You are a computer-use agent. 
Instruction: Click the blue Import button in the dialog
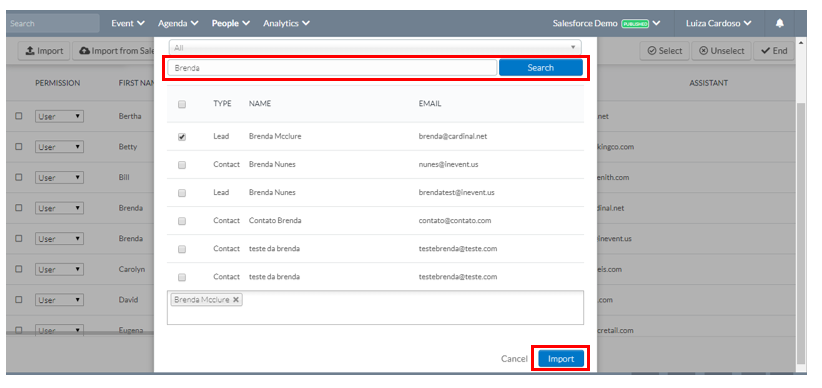click(561, 359)
